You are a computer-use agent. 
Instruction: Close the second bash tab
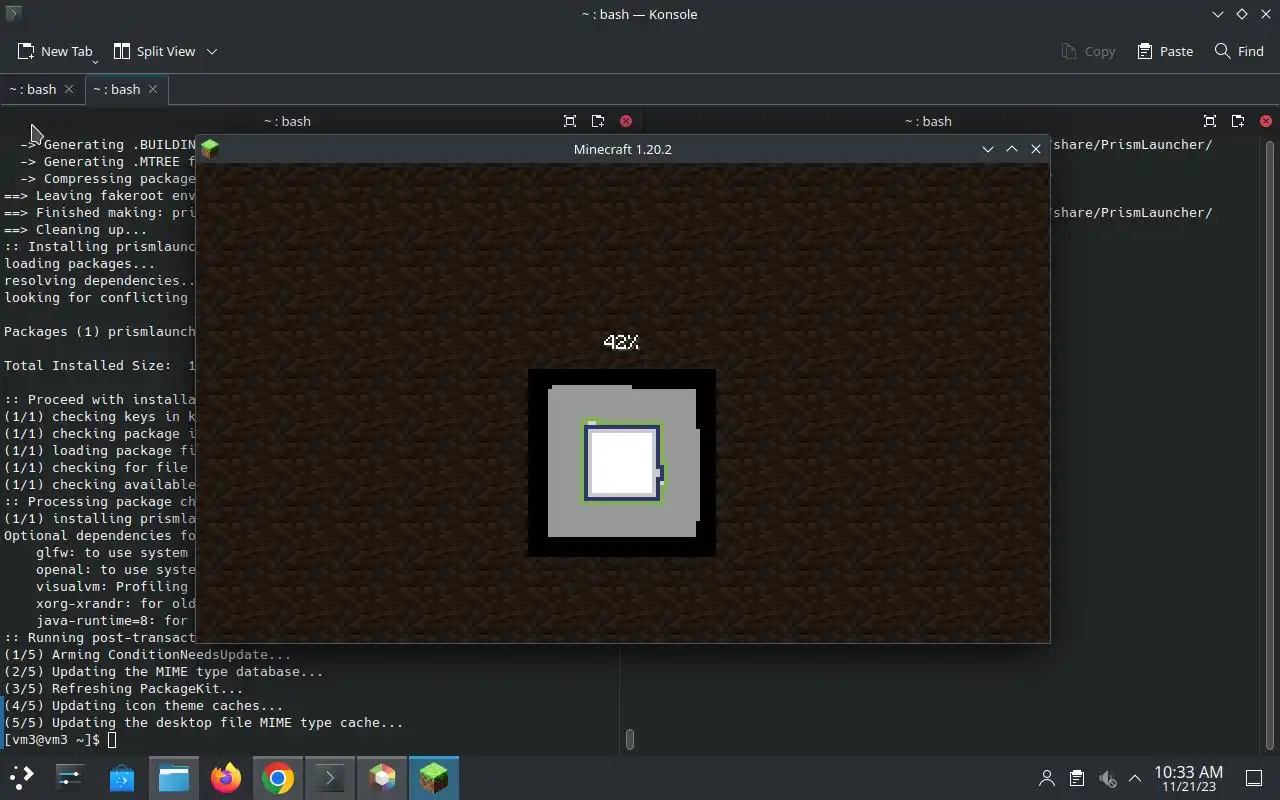click(153, 89)
